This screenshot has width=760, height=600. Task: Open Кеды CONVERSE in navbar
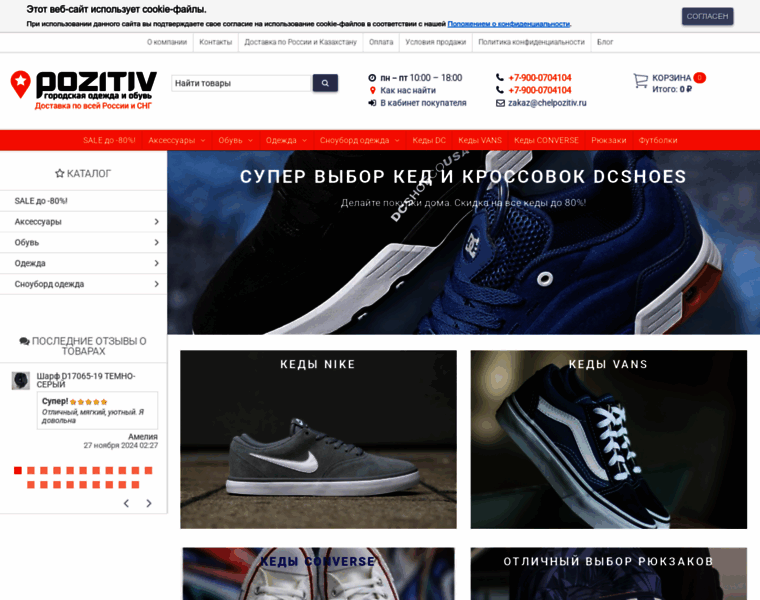pyautogui.click(x=546, y=140)
